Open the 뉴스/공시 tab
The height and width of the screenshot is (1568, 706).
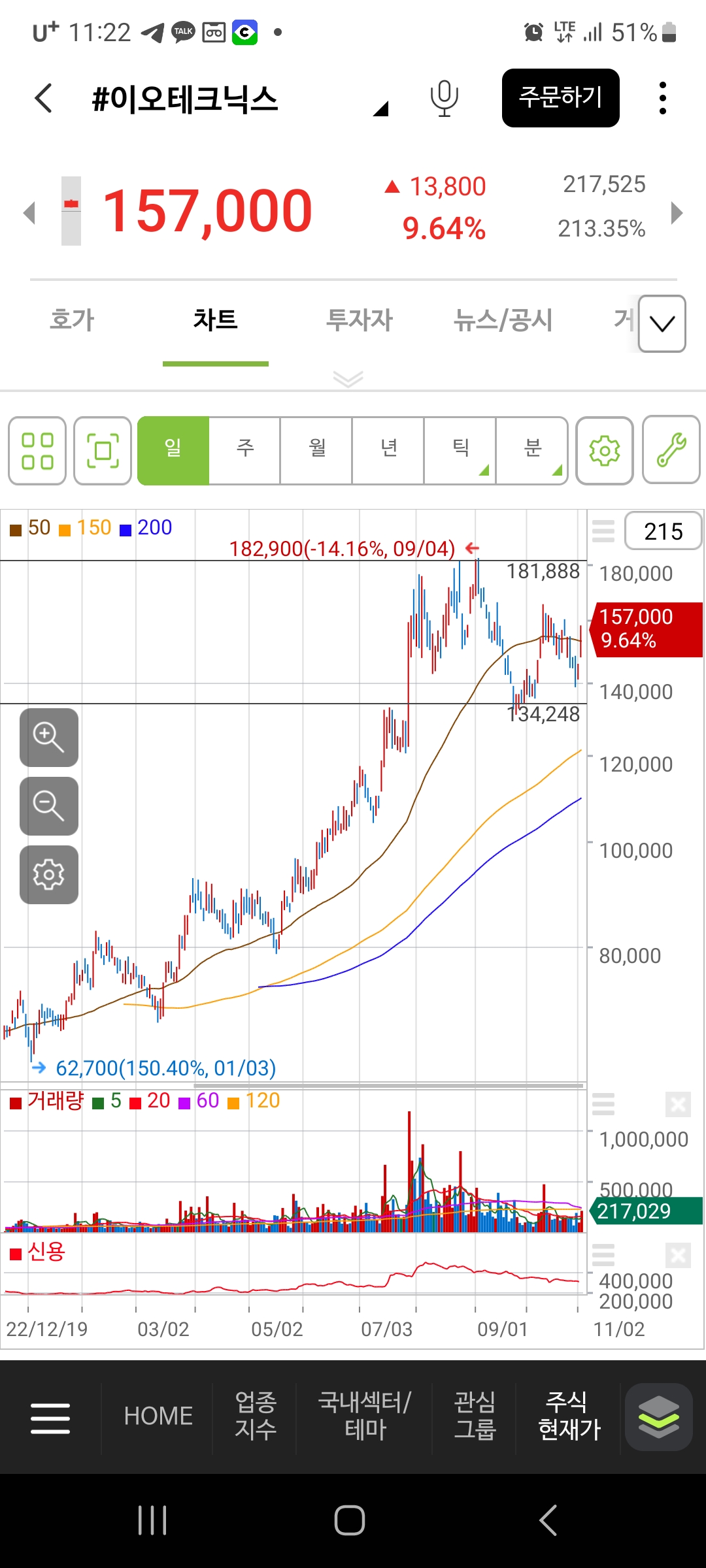(x=503, y=320)
